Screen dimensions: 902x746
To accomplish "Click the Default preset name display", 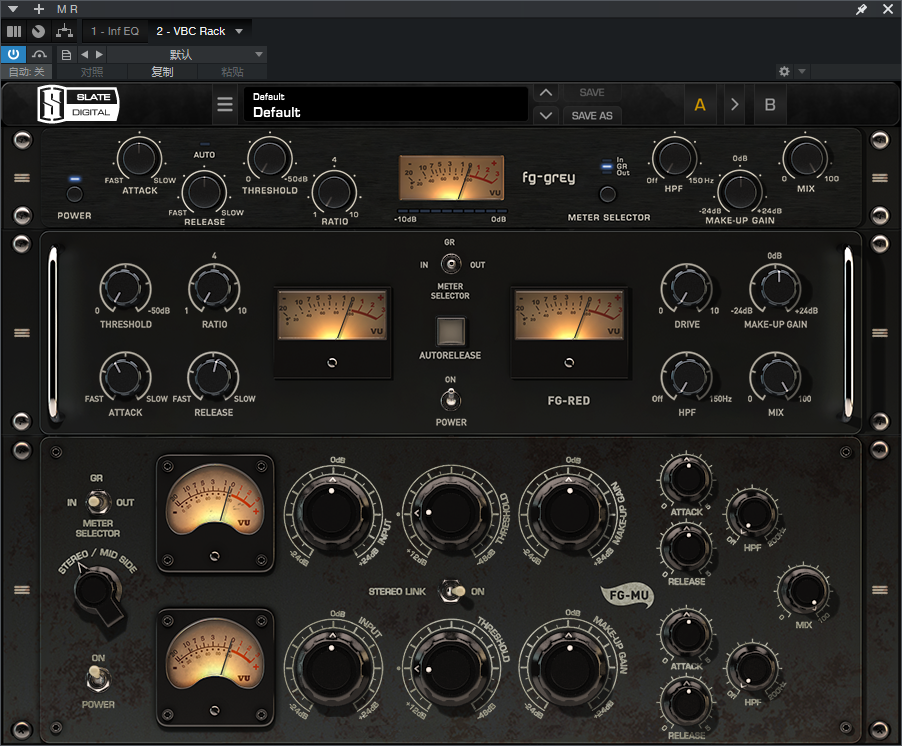I will pos(385,104).
